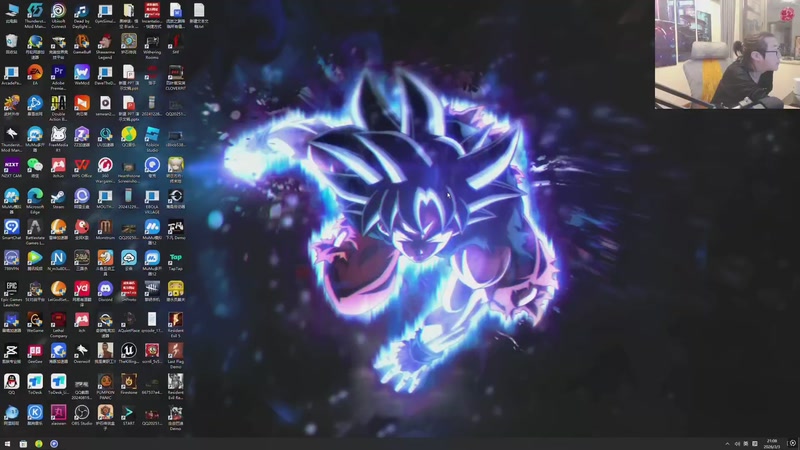Open the Discord desktop shortcut
This screenshot has width=800, height=450.
tap(105, 292)
